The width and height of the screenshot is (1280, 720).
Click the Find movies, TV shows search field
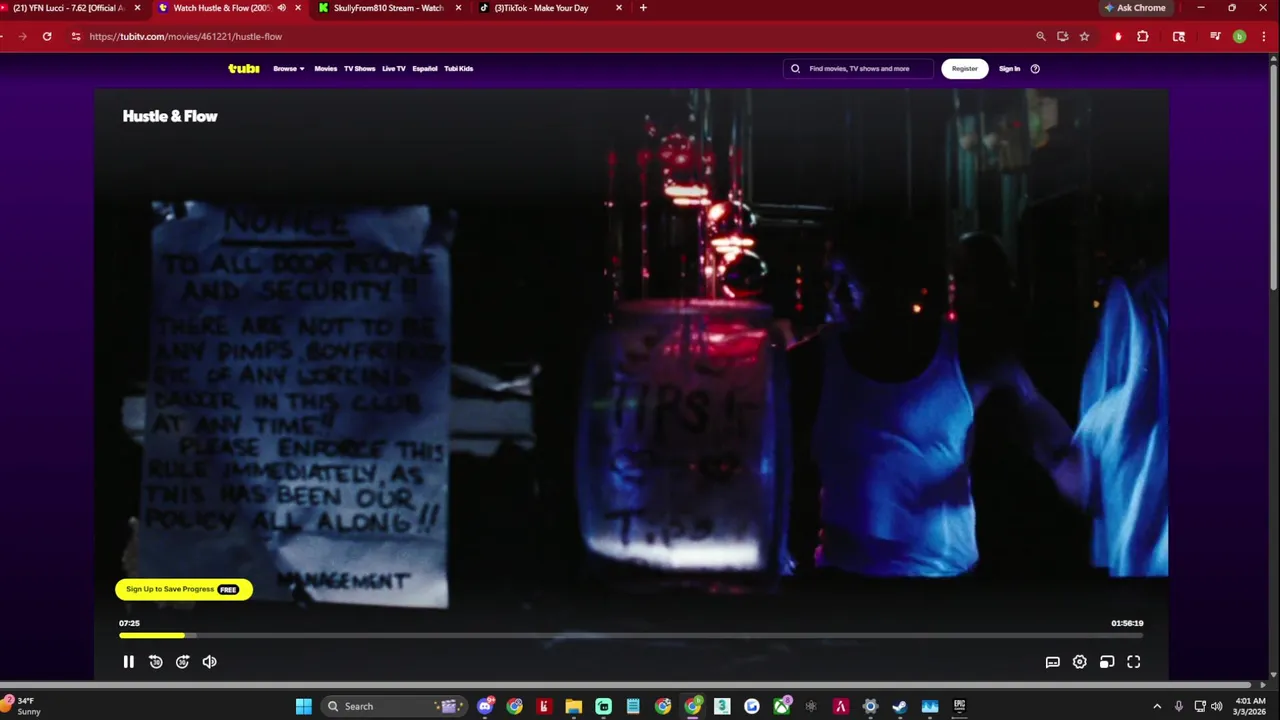858,69
